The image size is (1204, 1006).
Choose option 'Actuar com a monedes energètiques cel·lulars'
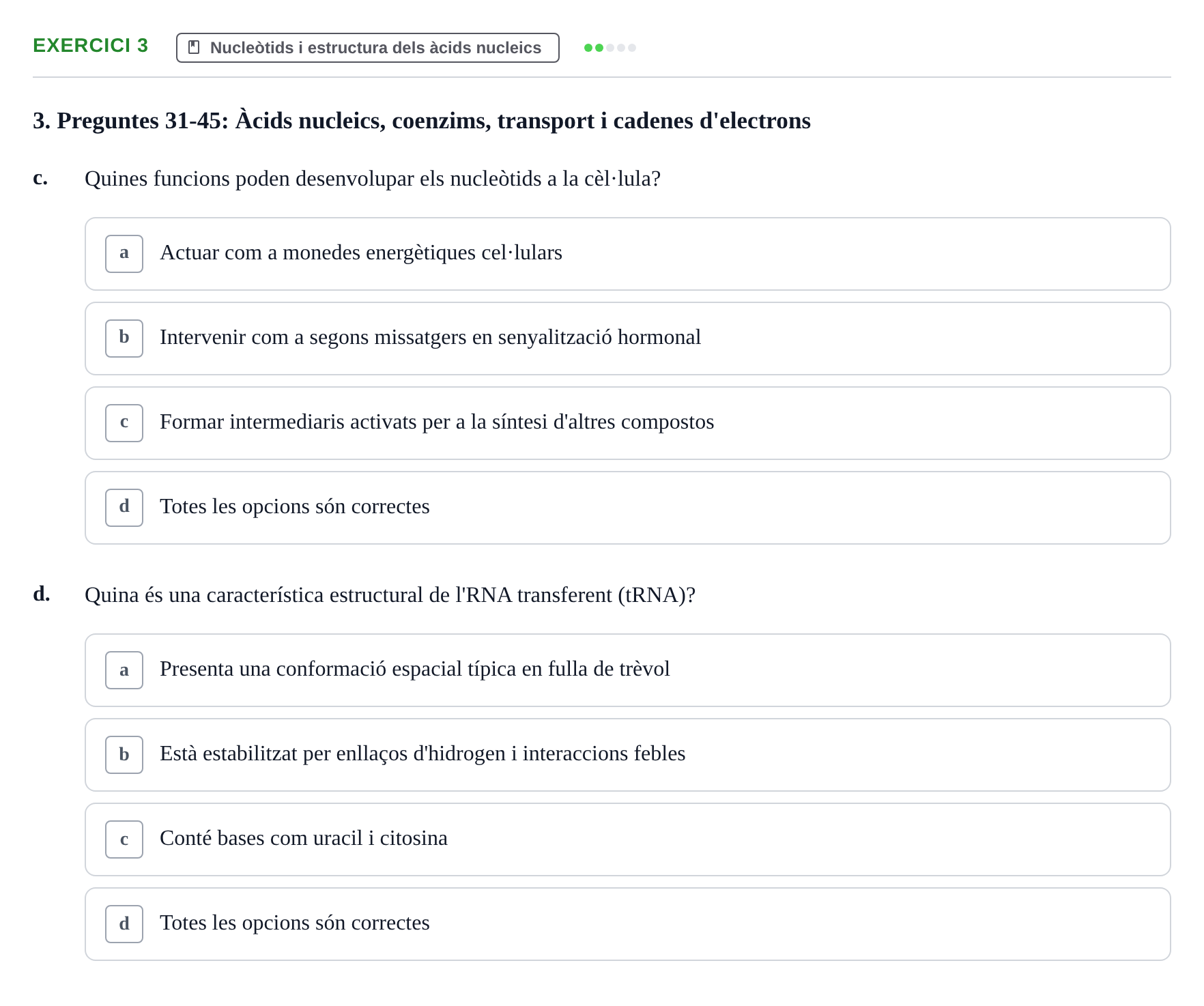click(628, 254)
